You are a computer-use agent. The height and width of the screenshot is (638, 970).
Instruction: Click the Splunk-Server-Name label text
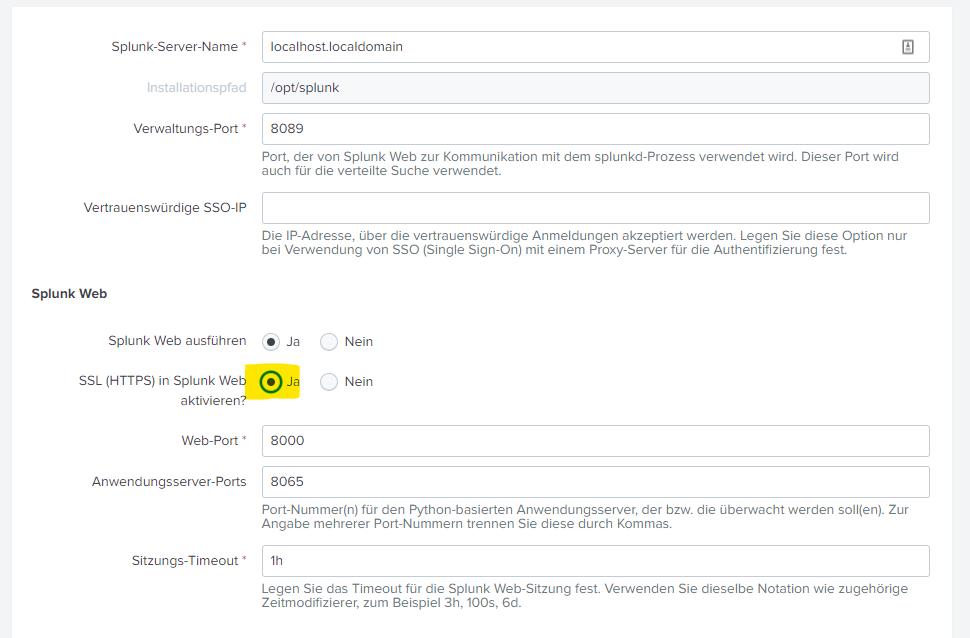click(174, 47)
